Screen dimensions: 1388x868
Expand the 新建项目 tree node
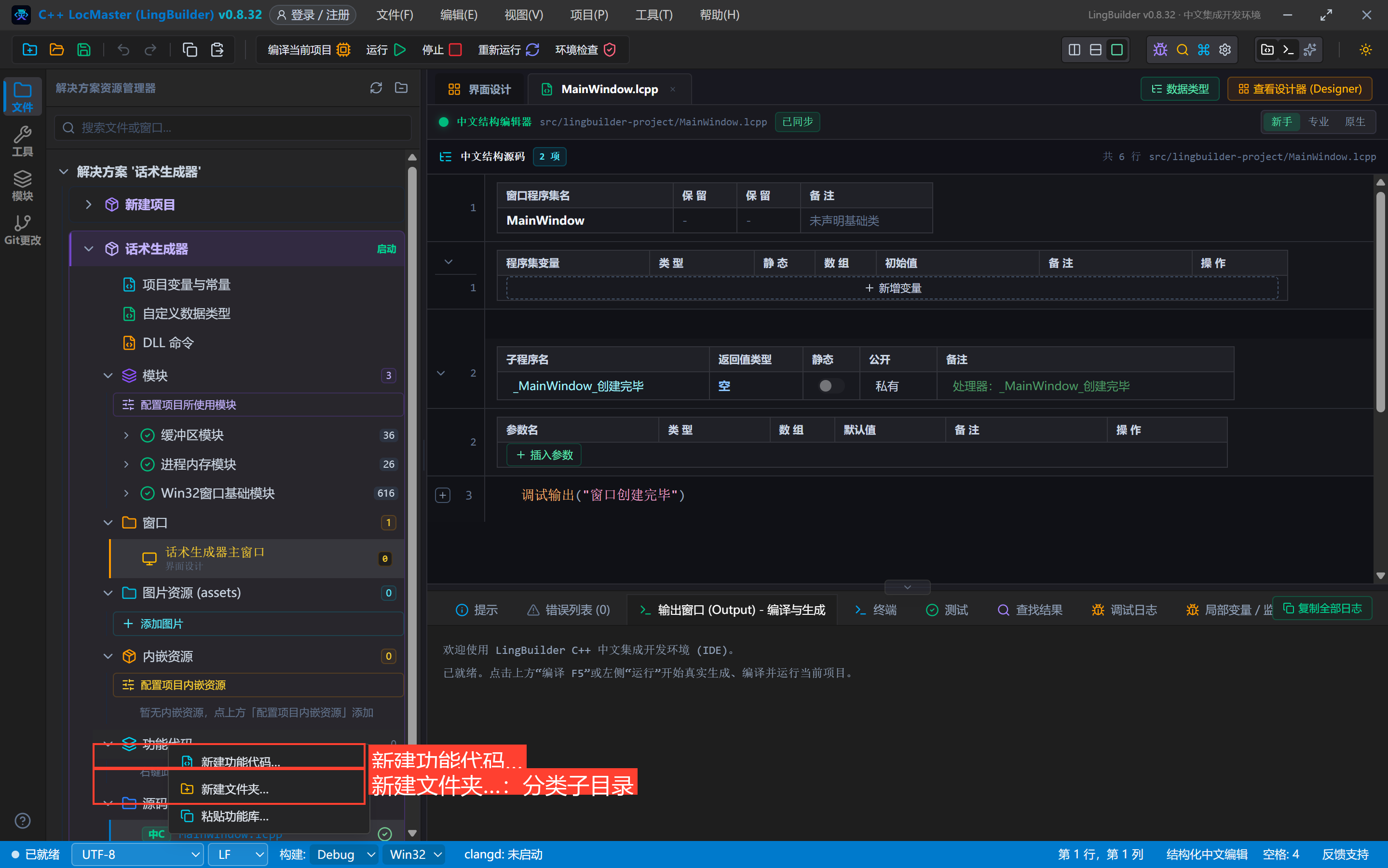click(x=88, y=204)
